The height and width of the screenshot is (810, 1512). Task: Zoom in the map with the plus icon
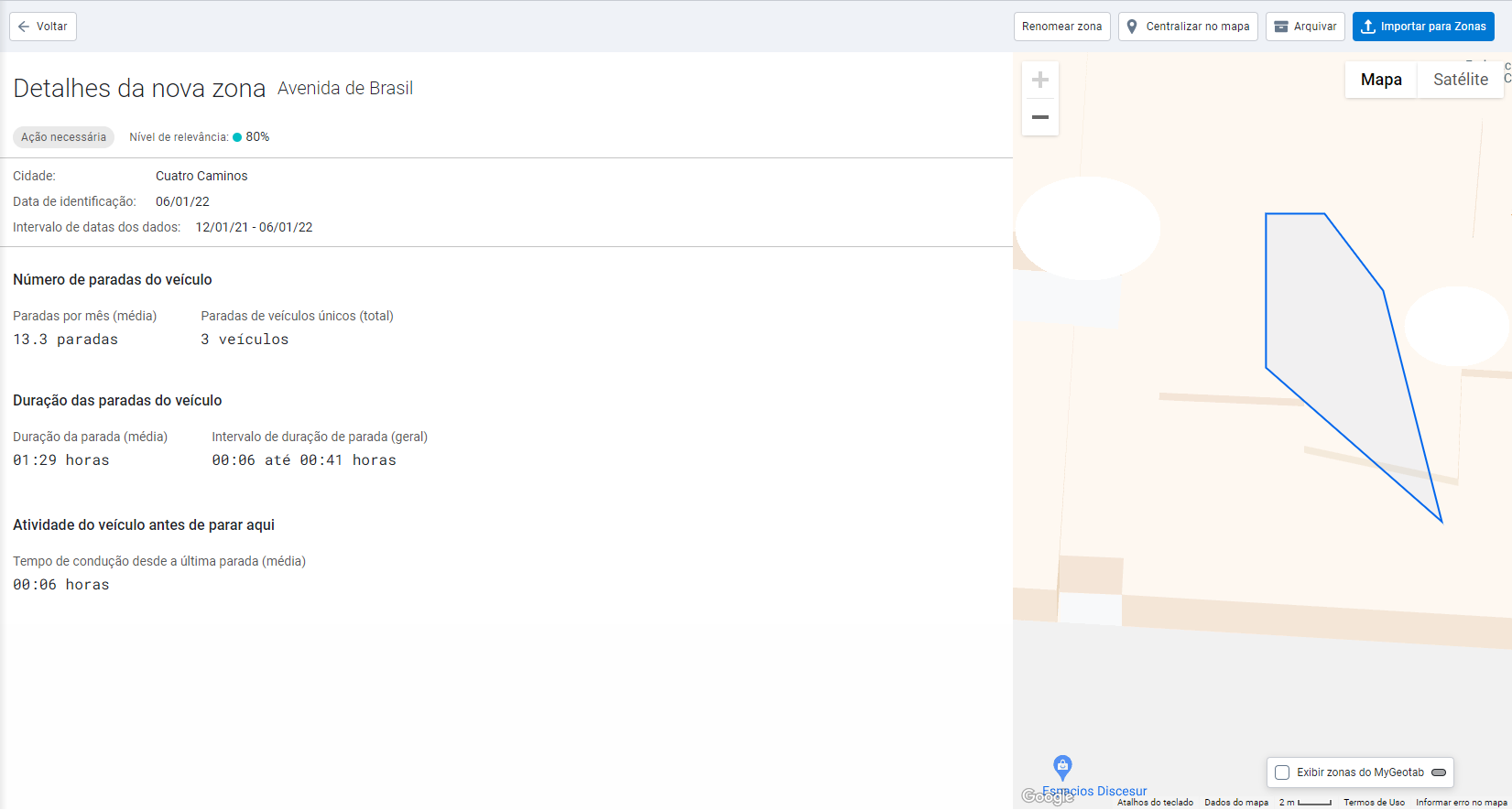pos(1040,81)
